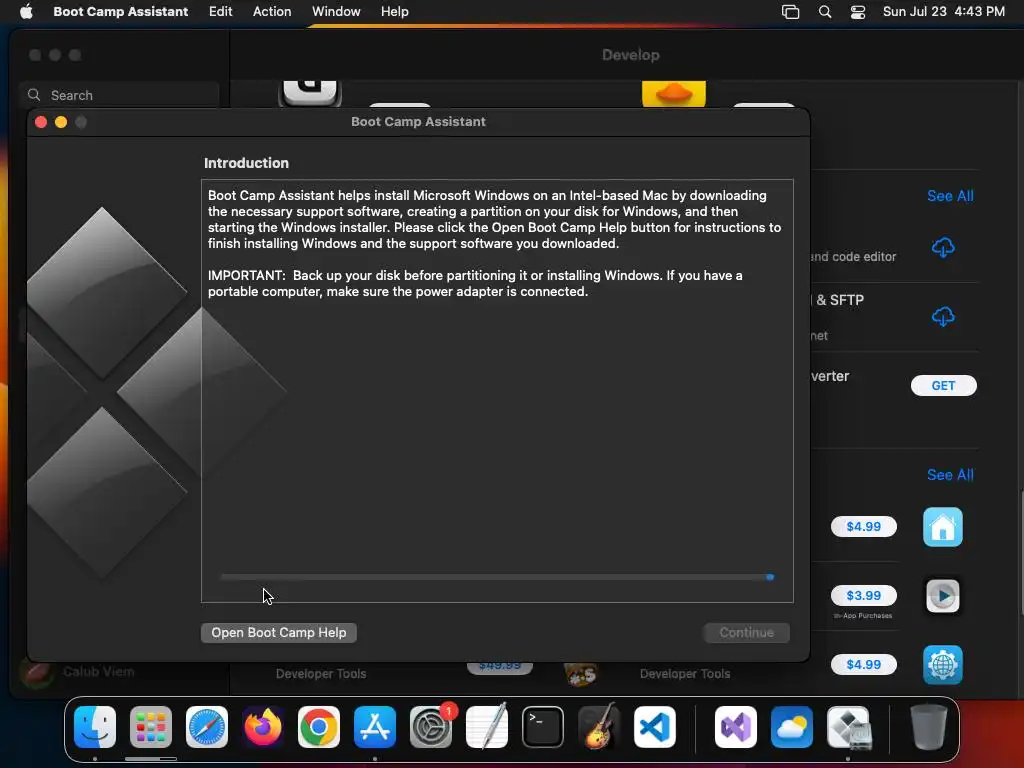1024x768 pixels.
Task: Open the Window menu
Action: (336, 11)
